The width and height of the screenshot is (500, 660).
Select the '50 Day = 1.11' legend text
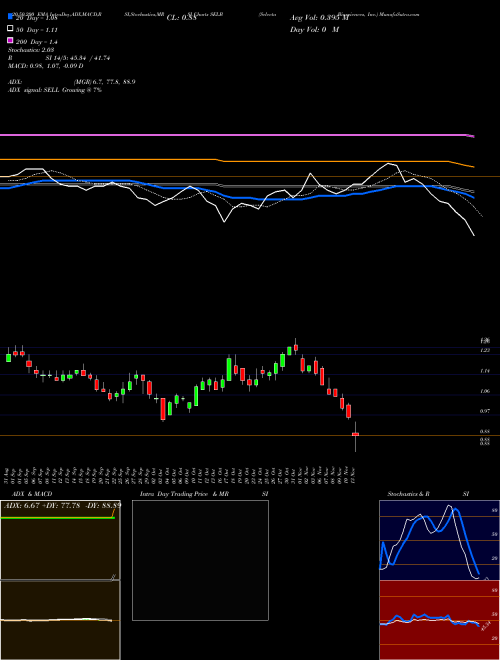coord(37,30)
